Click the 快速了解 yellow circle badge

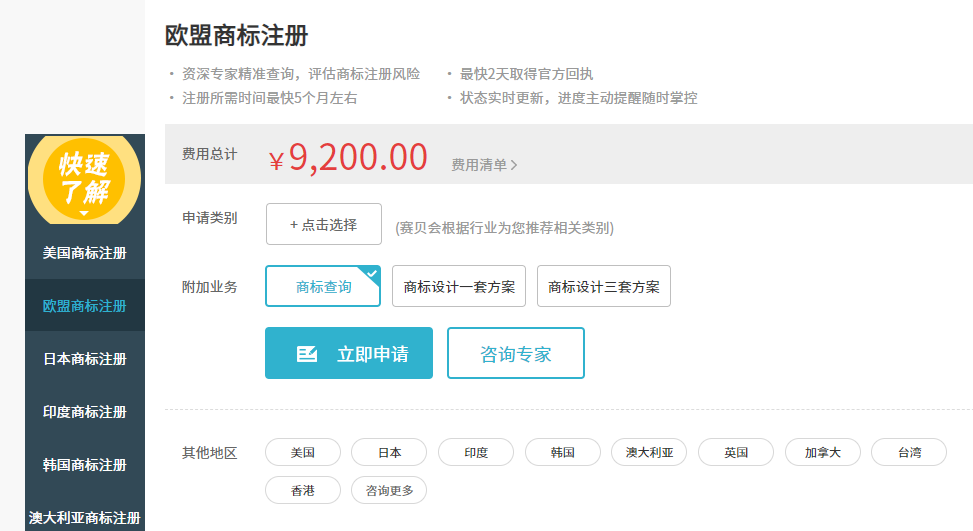[x=85, y=179]
